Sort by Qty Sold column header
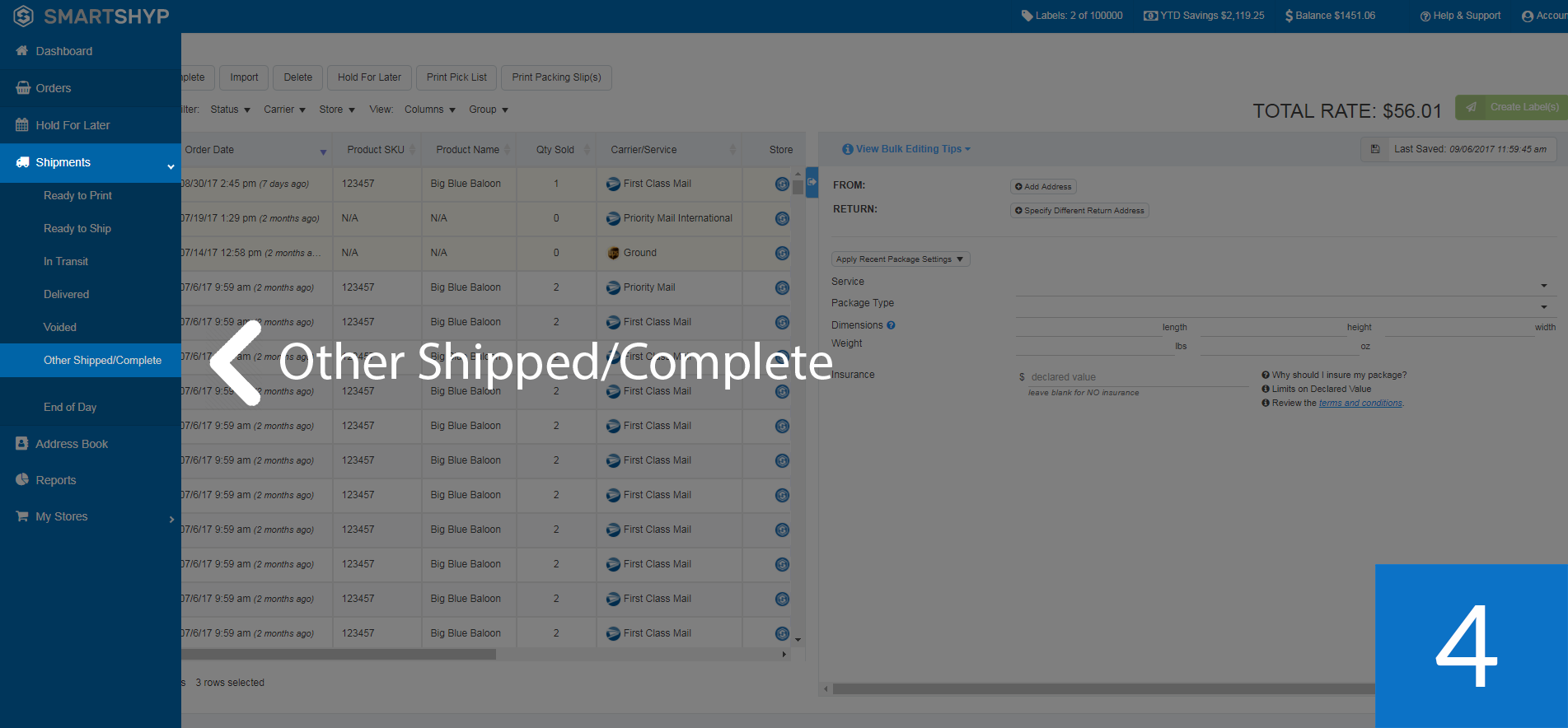Screen dimensions: 1568x728 tap(555, 150)
